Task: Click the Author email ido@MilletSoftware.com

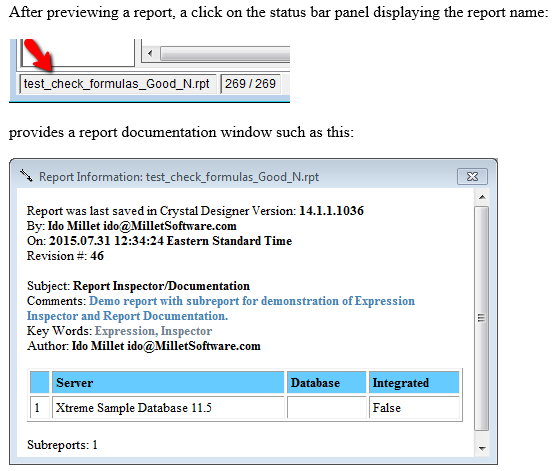Action: tap(194, 346)
